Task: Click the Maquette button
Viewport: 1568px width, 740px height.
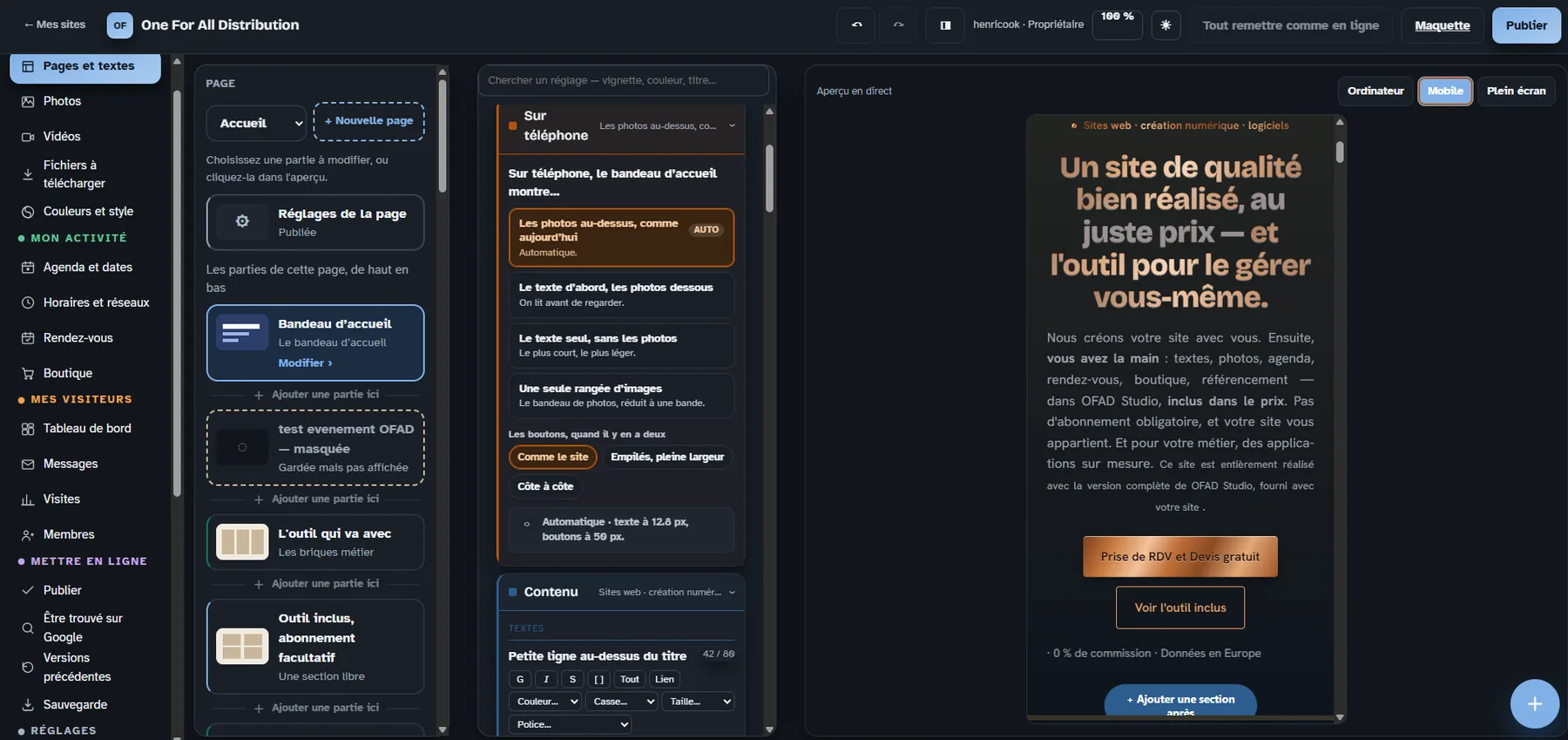Action: point(1442,25)
